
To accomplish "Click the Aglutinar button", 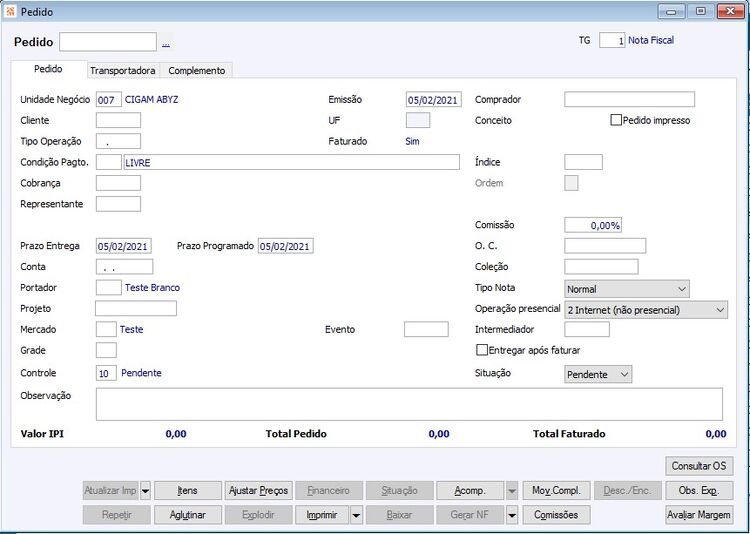I will (188, 515).
